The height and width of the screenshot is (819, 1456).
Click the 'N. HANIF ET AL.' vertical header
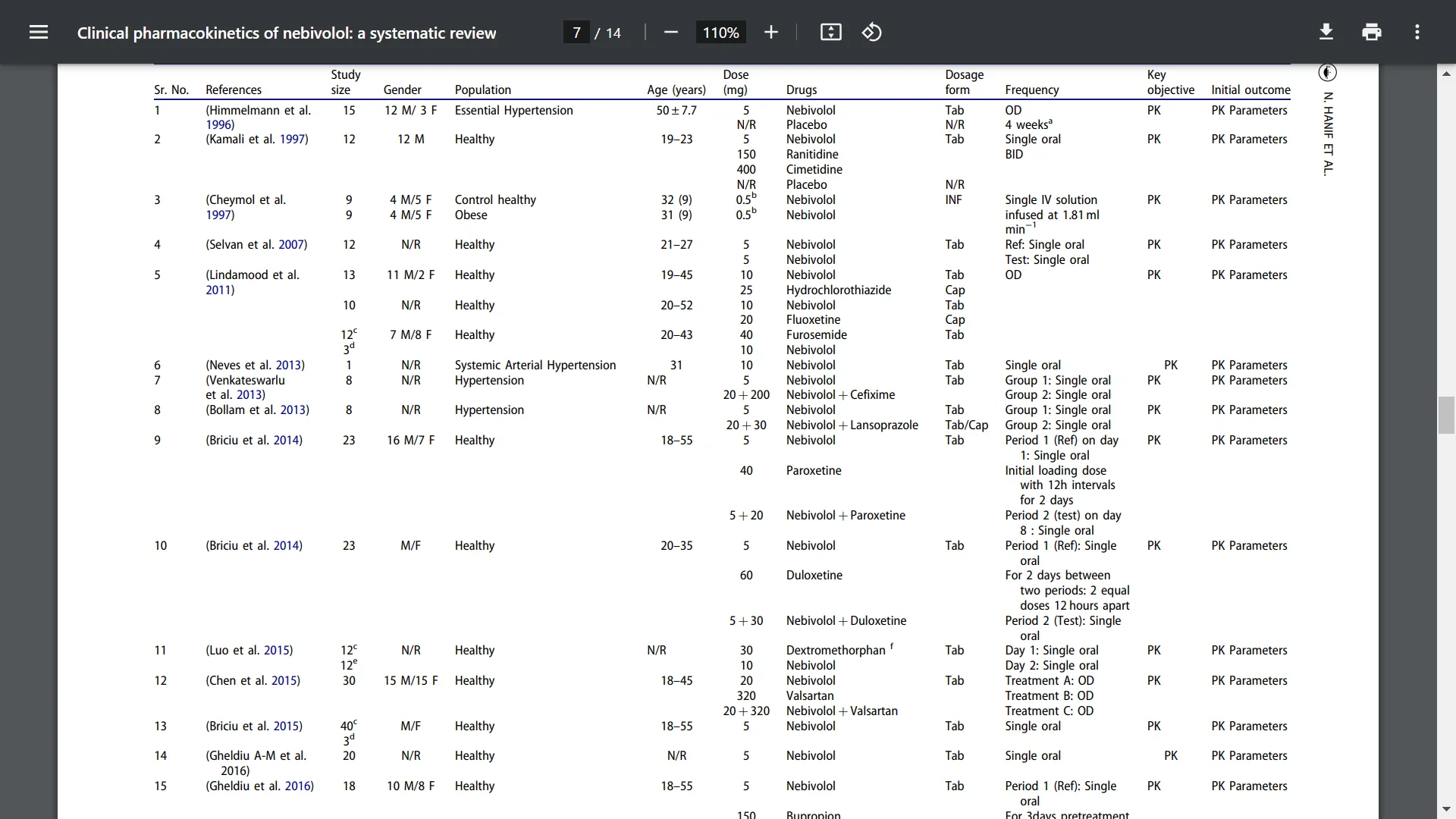click(x=1328, y=134)
